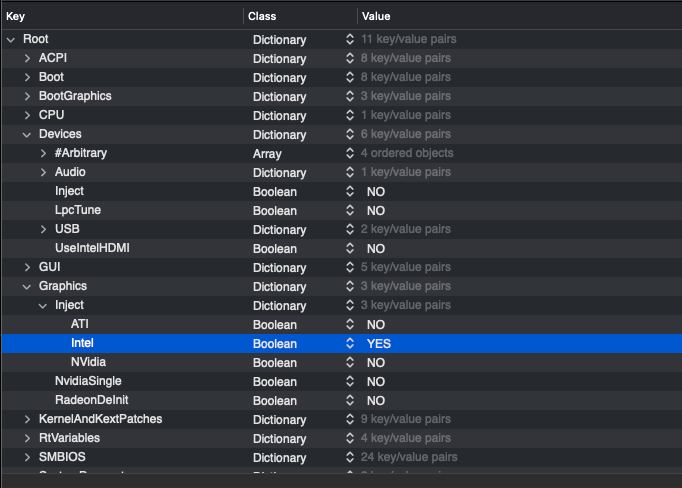Expand the USB dictionary under Devices
This screenshot has width=682, height=488.
coord(43,229)
